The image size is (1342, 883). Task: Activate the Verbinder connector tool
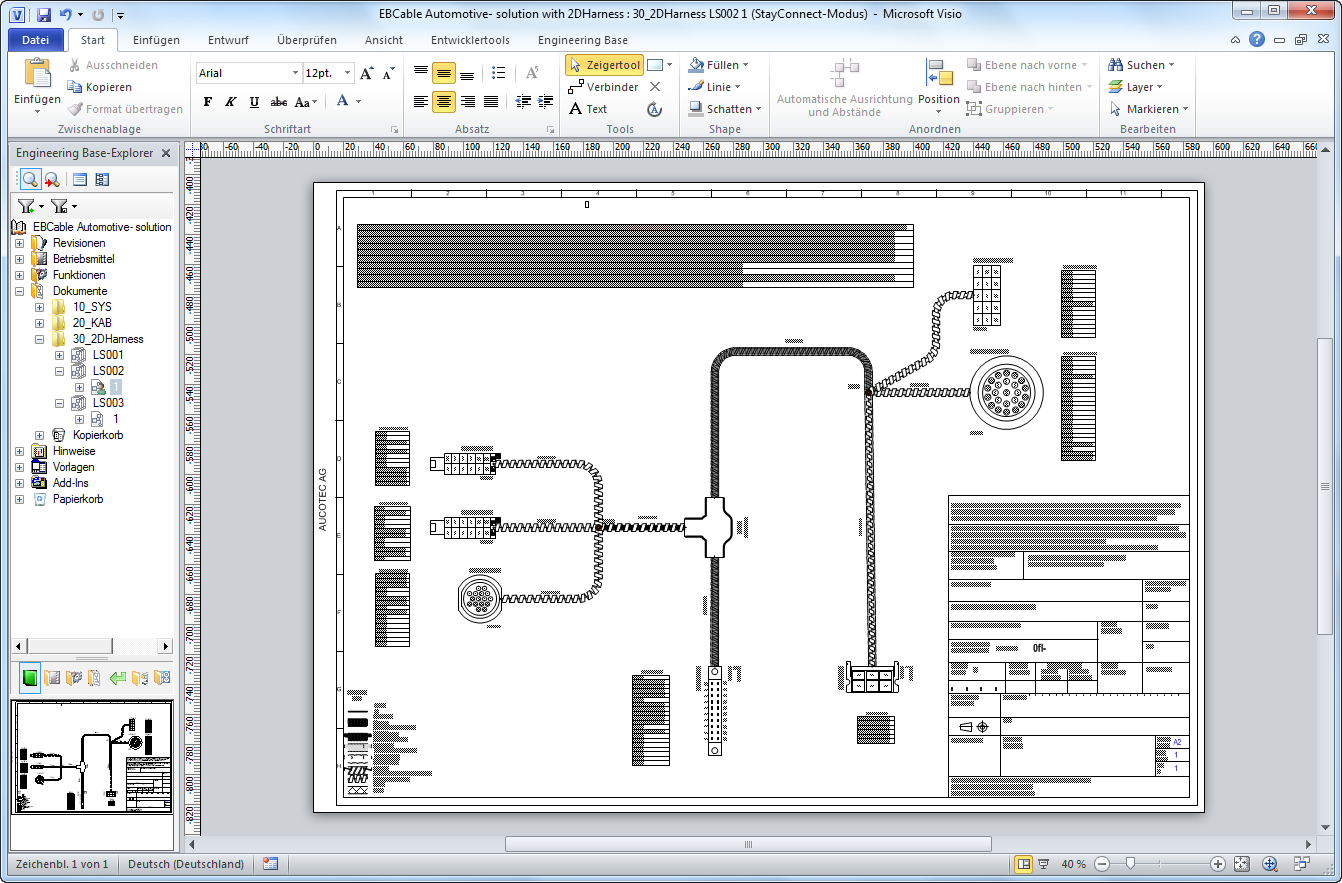tap(602, 87)
